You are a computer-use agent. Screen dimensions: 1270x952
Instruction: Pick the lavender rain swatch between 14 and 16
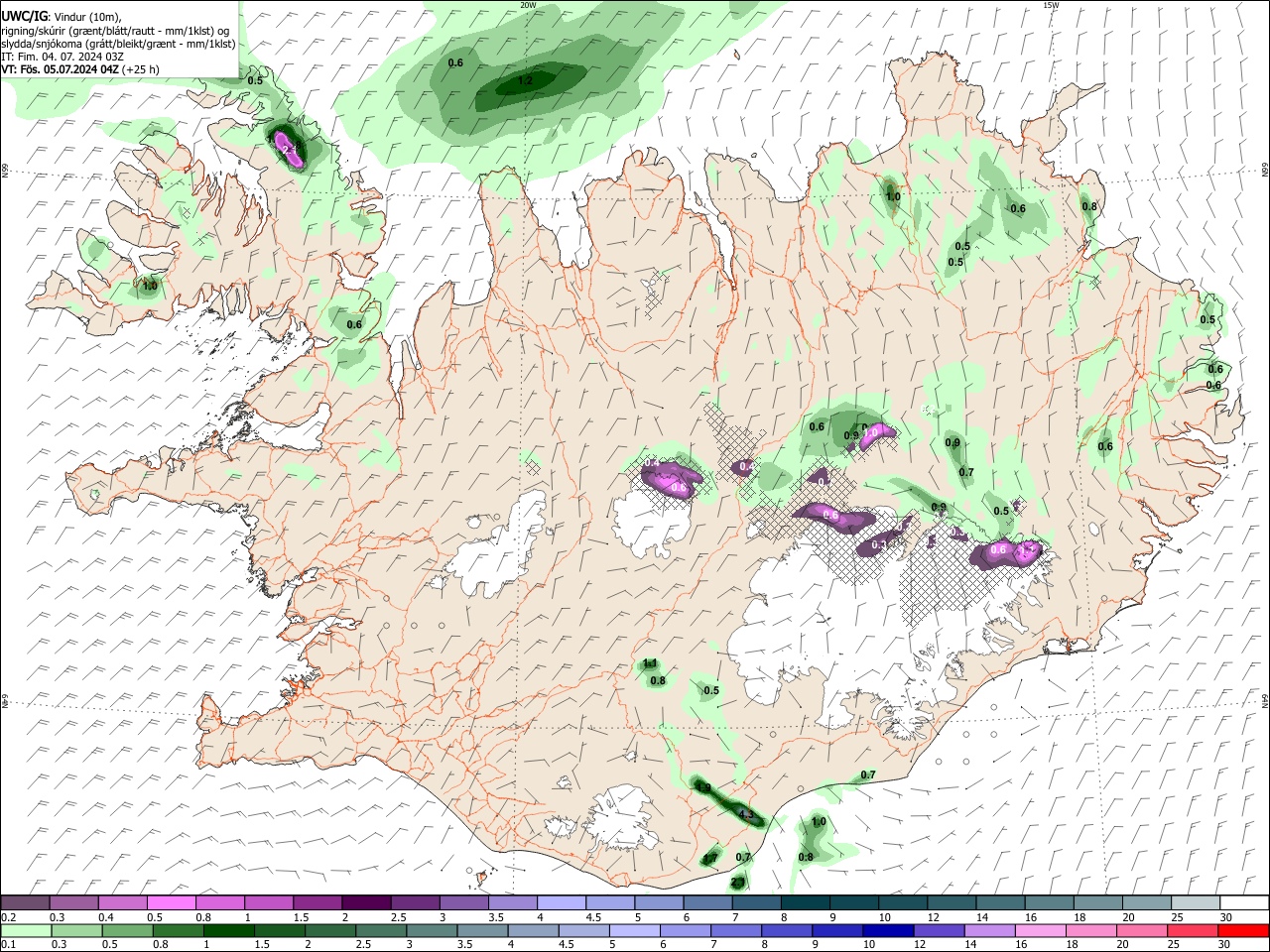[x=989, y=931]
